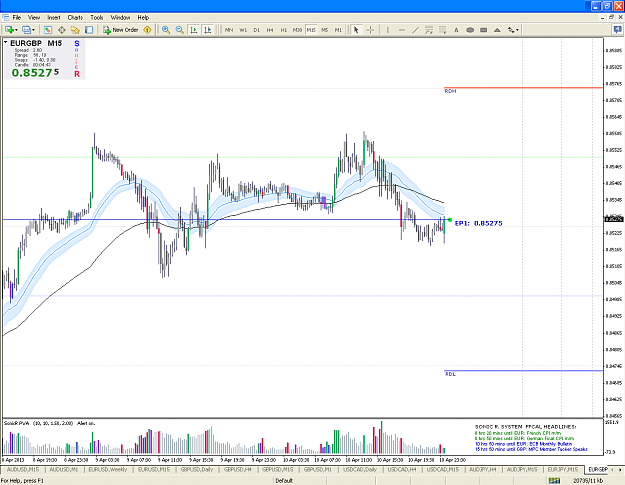The height and width of the screenshot is (485, 625).
Task: Select the Vertical Line tool
Action: pos(387,30)
